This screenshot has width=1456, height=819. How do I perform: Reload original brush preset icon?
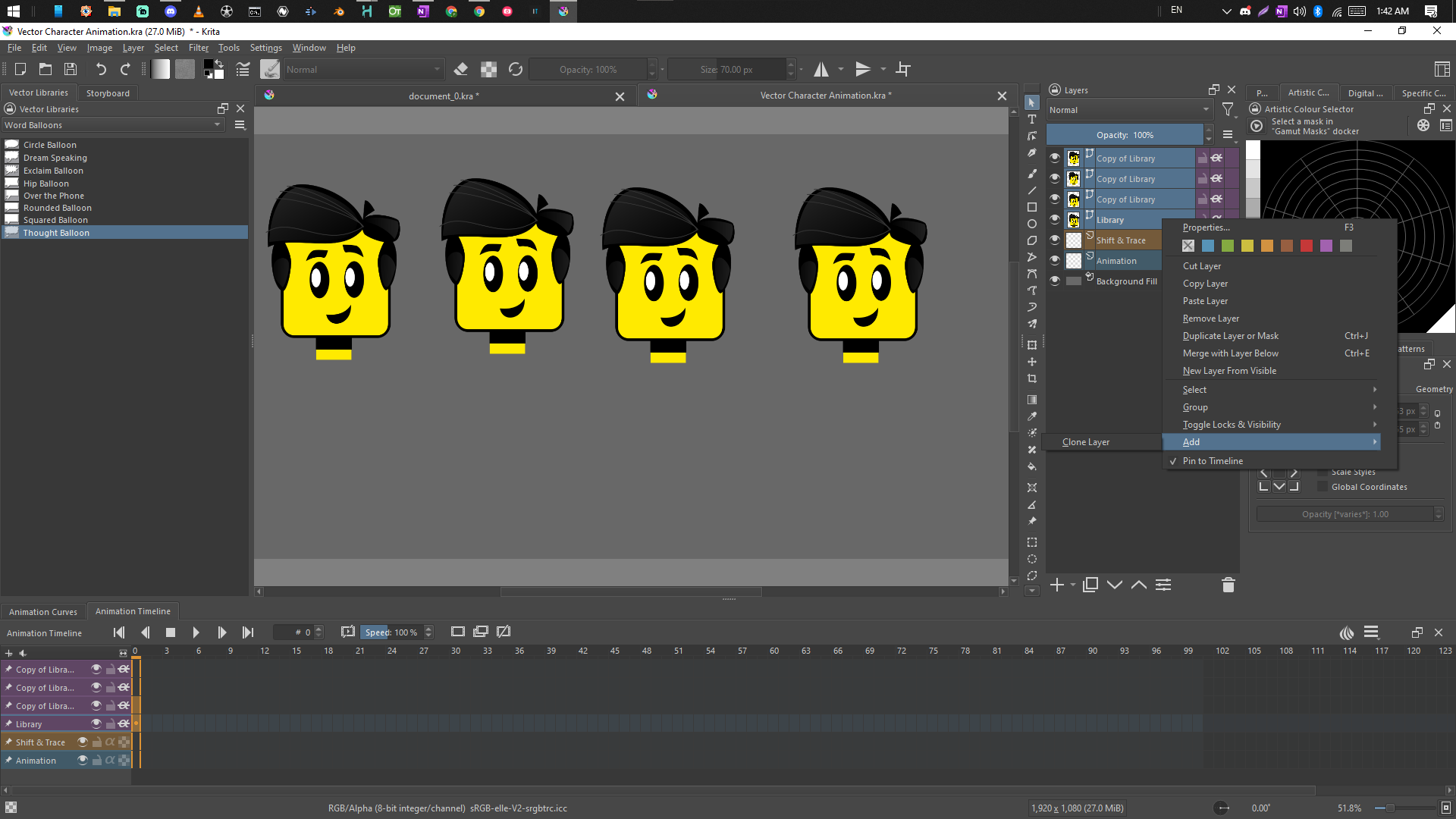tap(516, 69)
